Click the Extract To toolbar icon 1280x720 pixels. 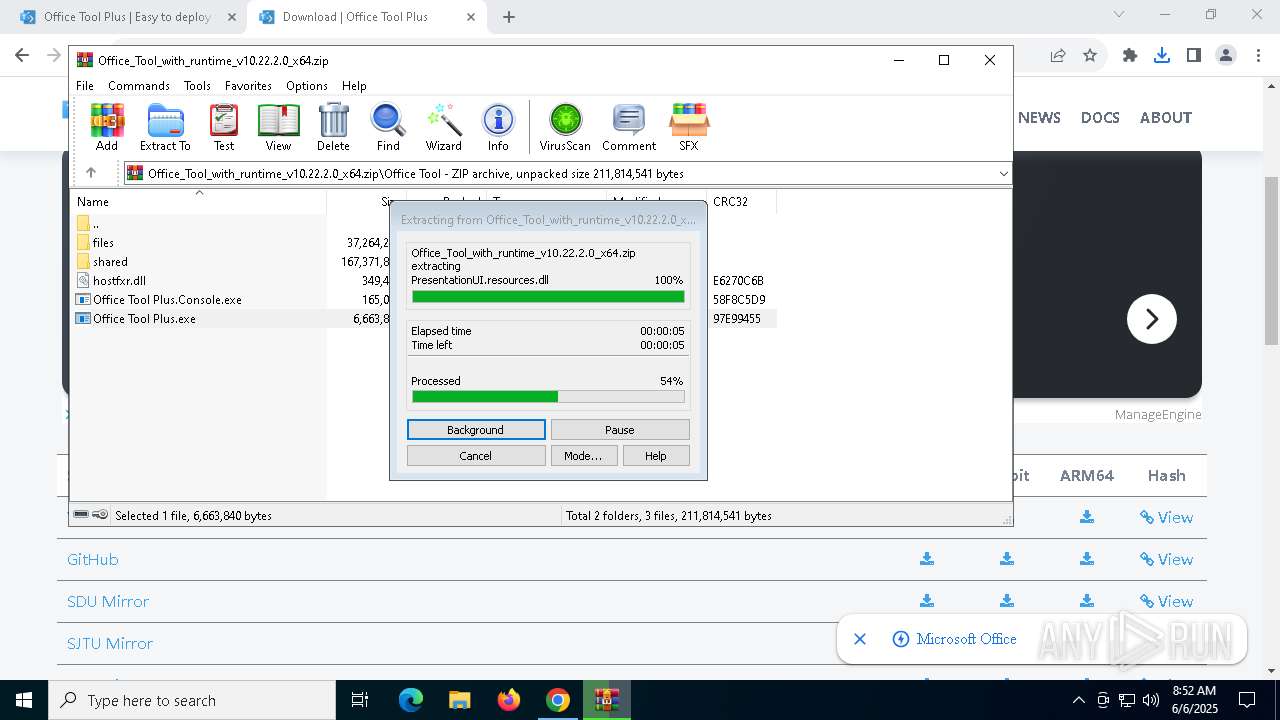(x=165, y=127)
